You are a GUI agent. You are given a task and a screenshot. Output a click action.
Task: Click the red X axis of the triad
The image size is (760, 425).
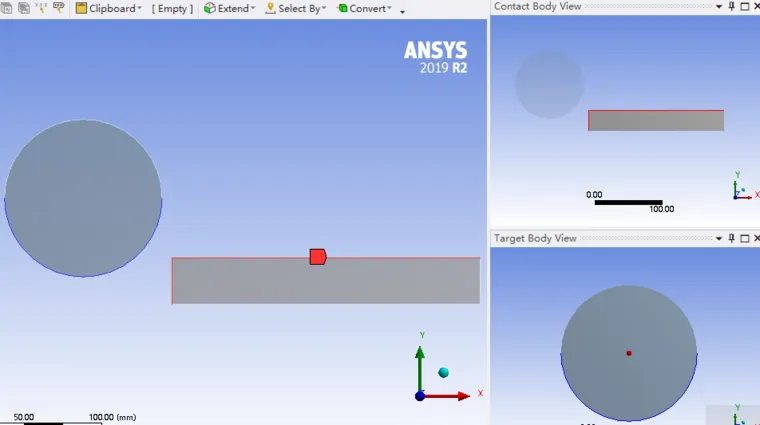(x=448, y=396)
